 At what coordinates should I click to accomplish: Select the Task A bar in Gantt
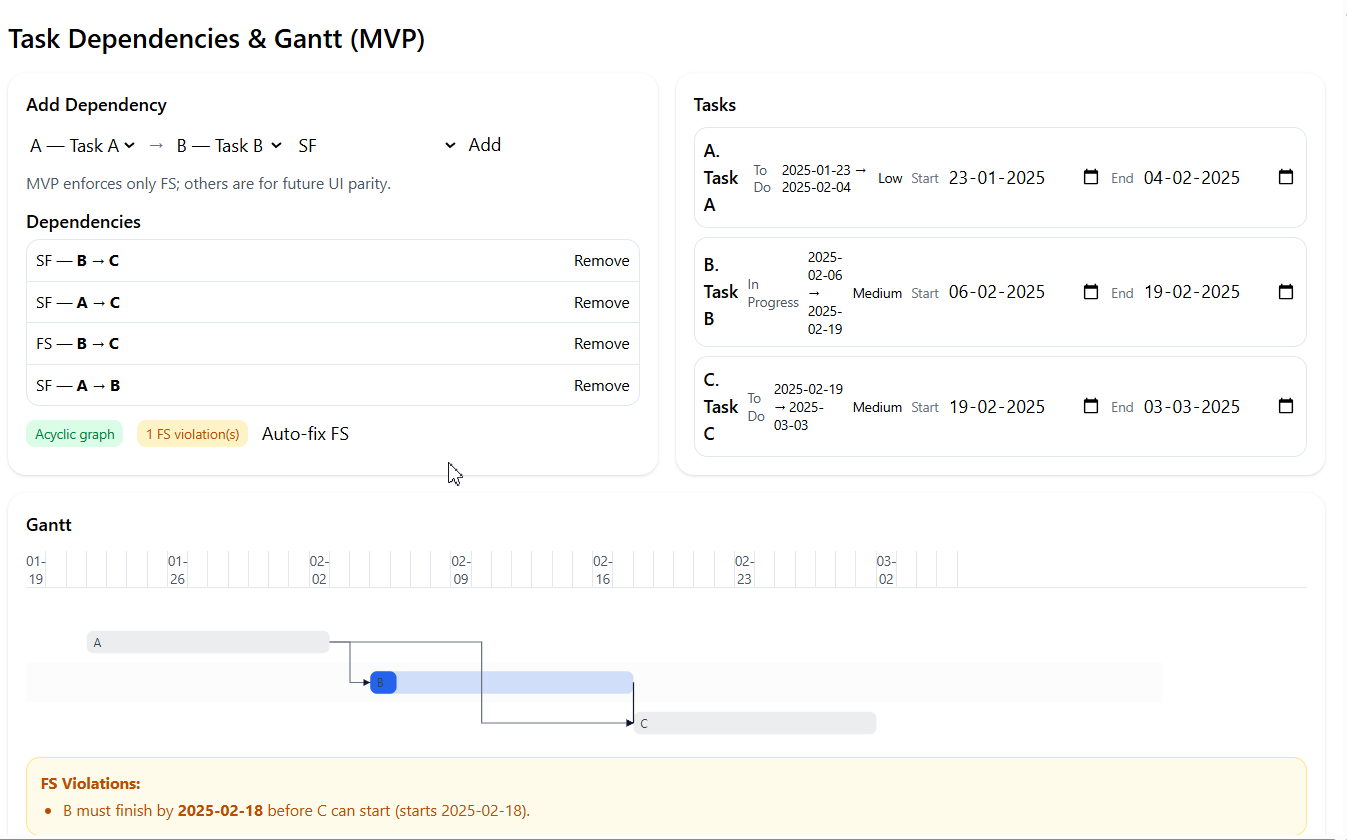(208, 642)
